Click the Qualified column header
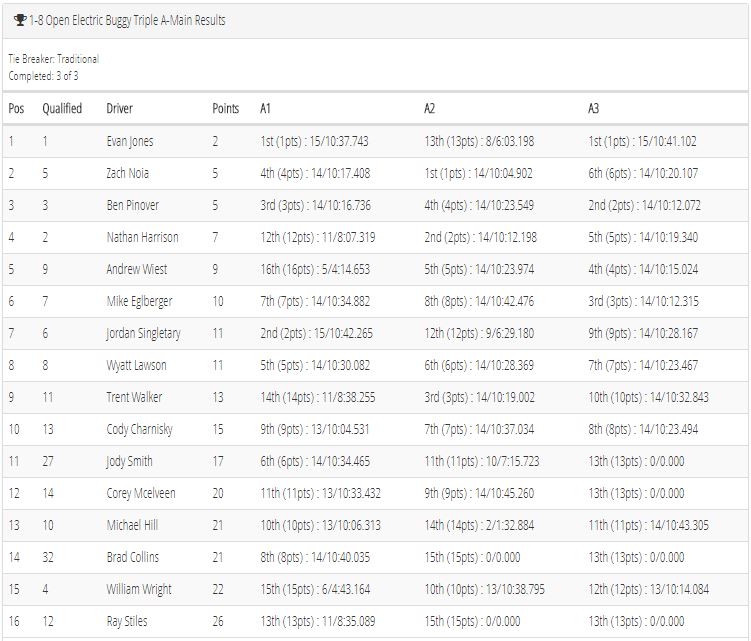 tap(62, 108)
